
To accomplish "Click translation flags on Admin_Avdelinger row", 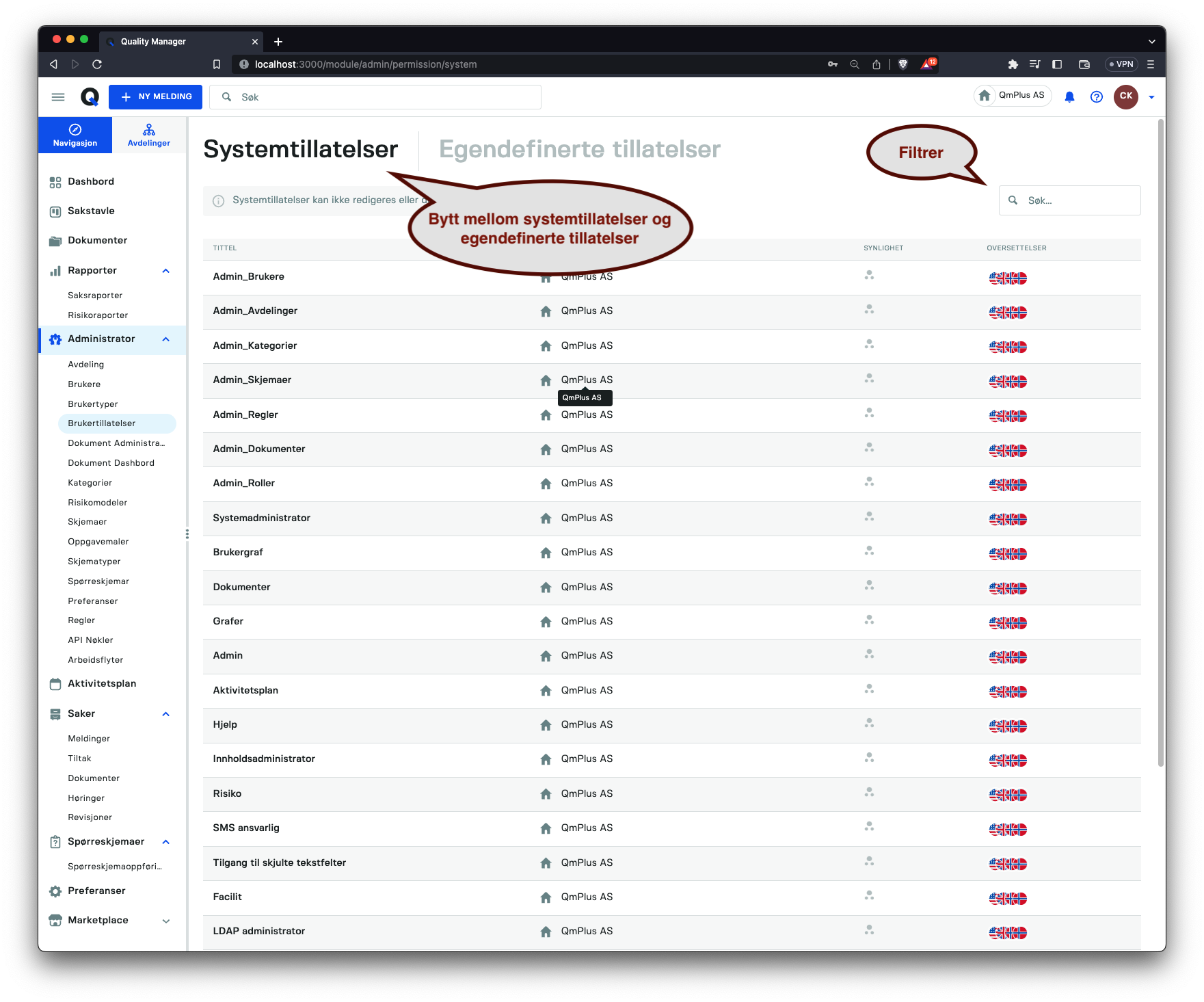I will point(1008,313).
